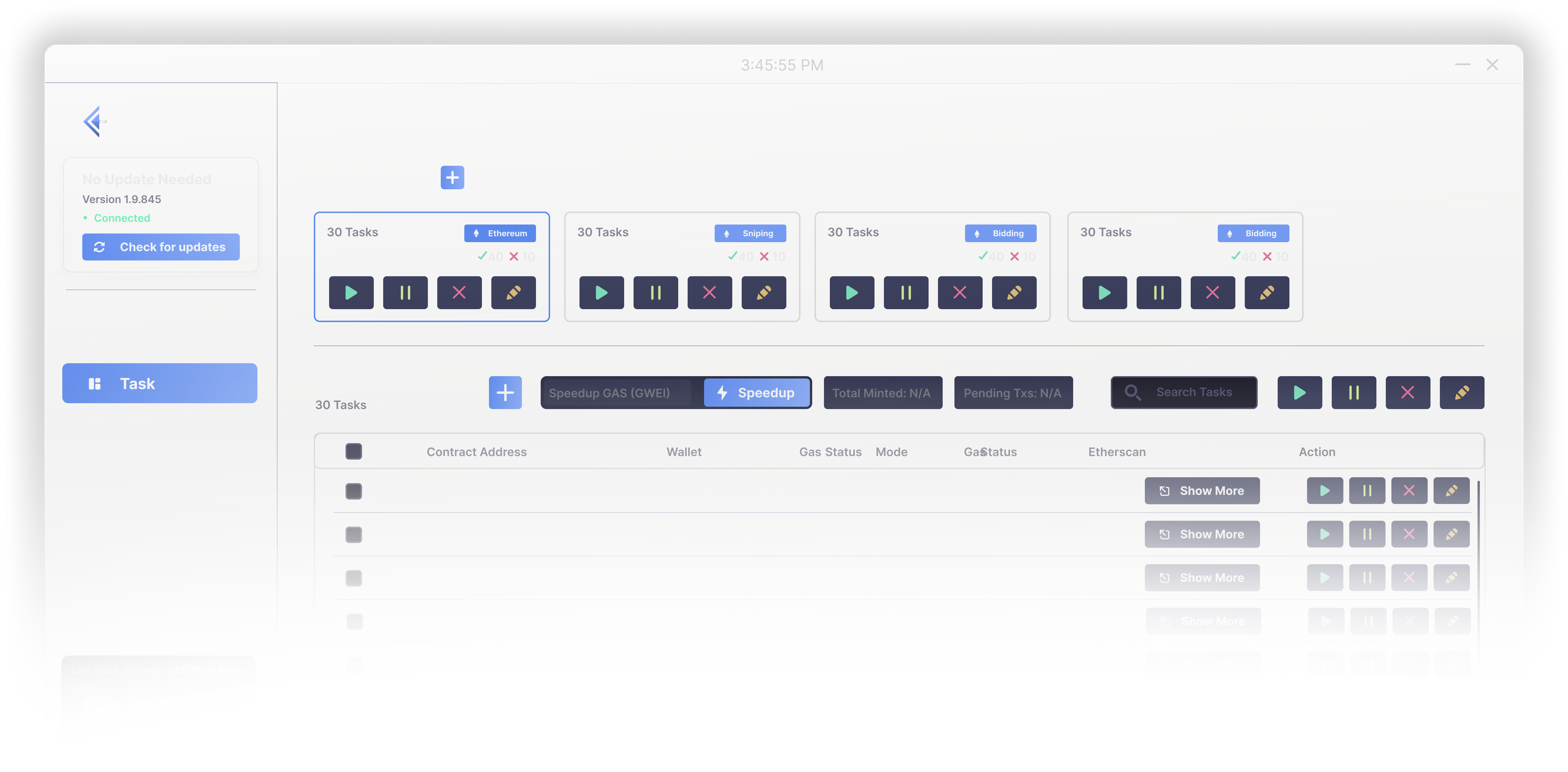1568x772 pixels.
Task: Edit the Sniping group card
Action: 764,293
